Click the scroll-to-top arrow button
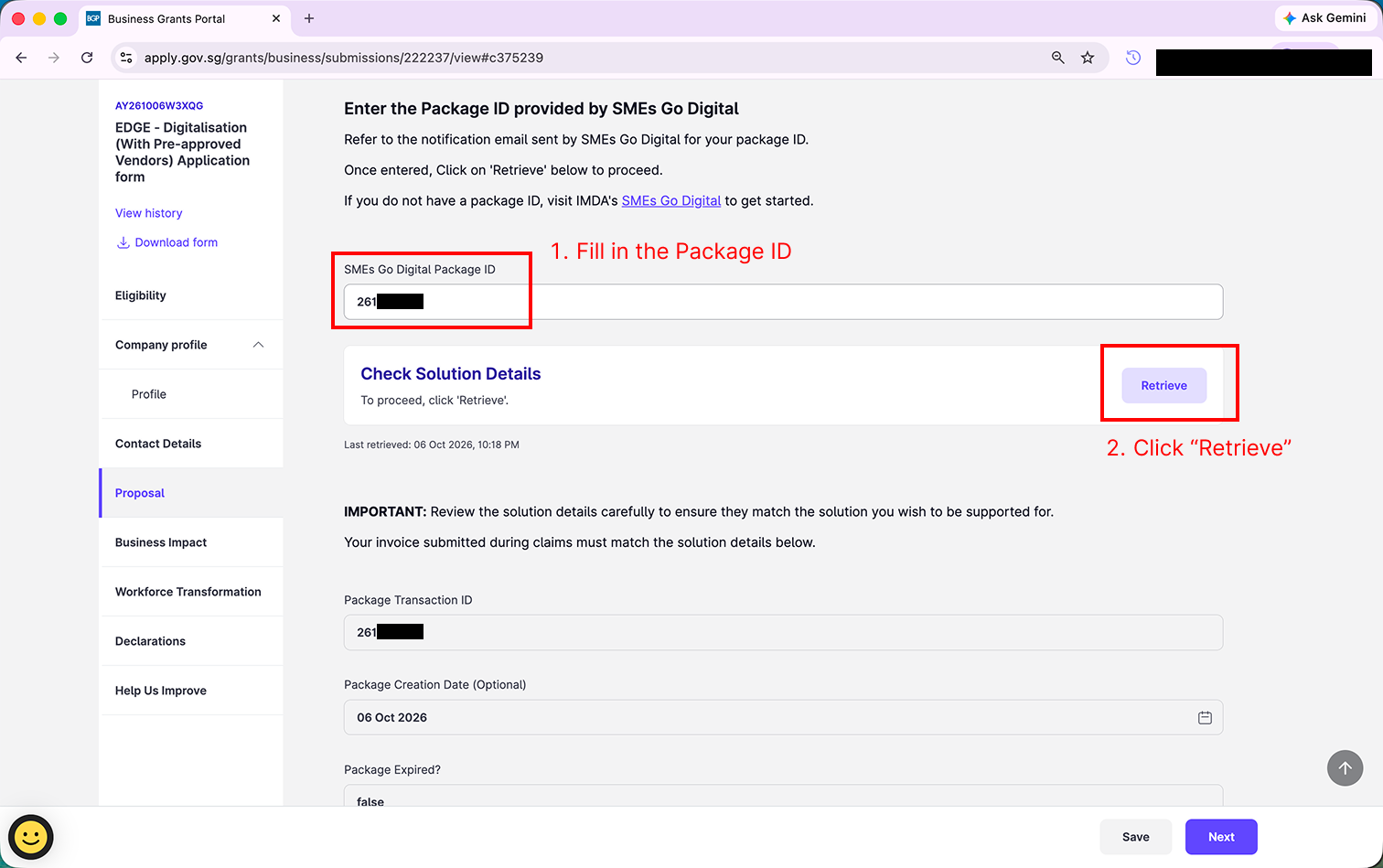1383x868 pixels. pyautogui.click(x=1345, y=768)
